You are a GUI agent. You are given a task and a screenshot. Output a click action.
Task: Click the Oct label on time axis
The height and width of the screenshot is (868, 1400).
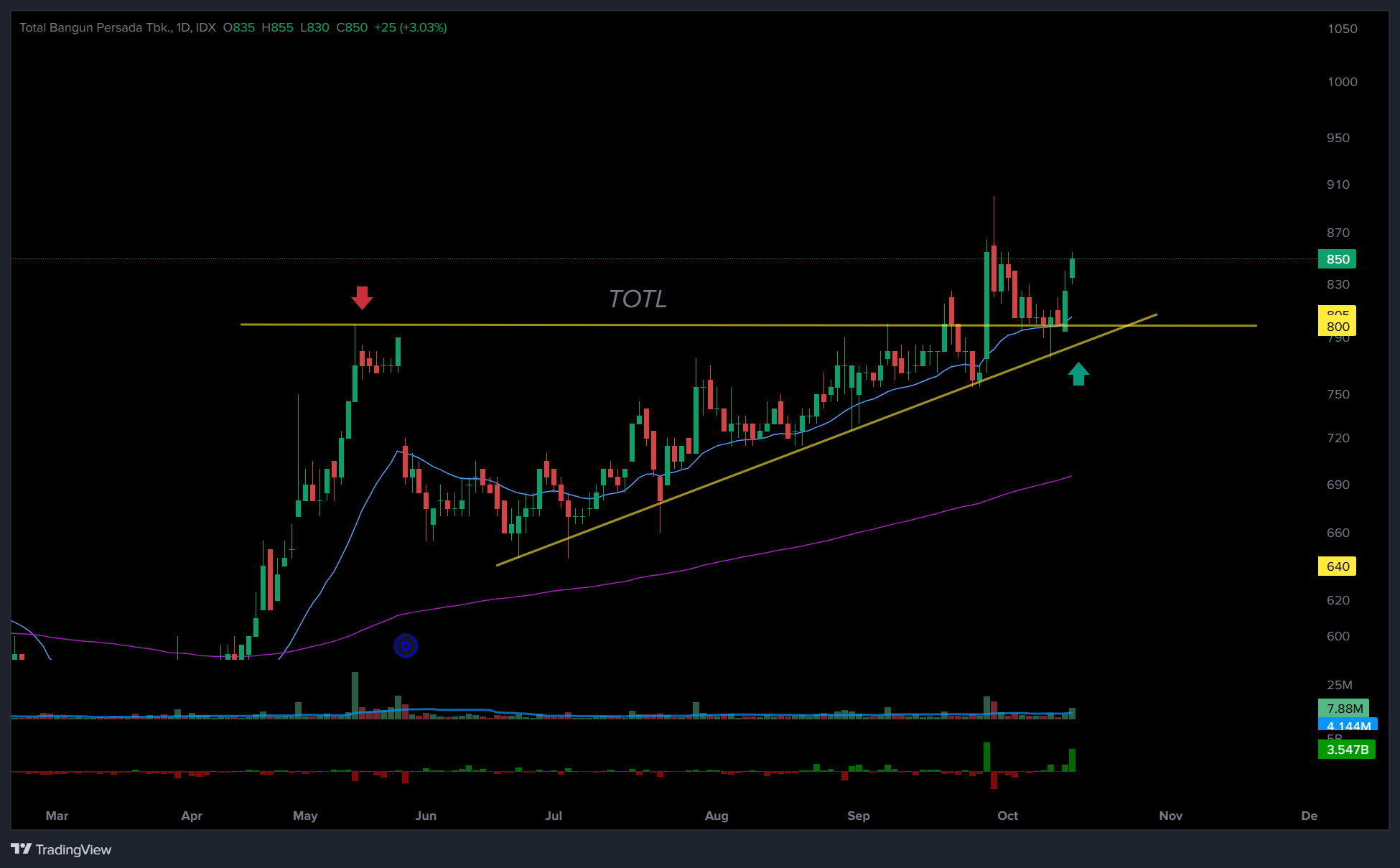click(1007, 816)
